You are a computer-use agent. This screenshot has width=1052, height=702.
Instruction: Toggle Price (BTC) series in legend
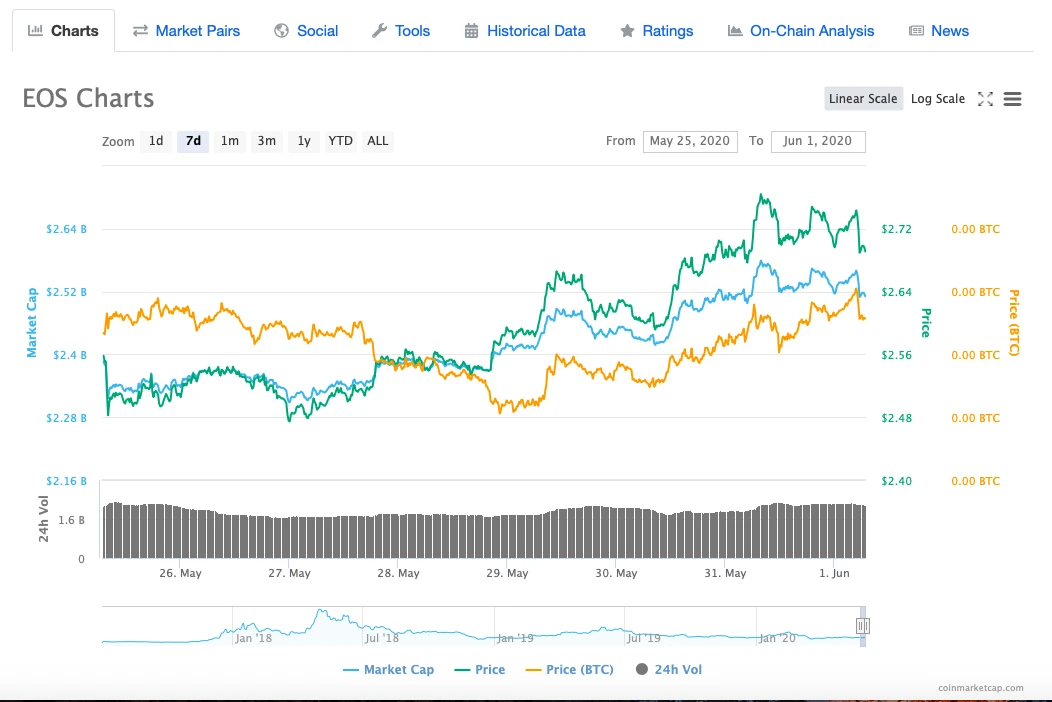point(570,670)
